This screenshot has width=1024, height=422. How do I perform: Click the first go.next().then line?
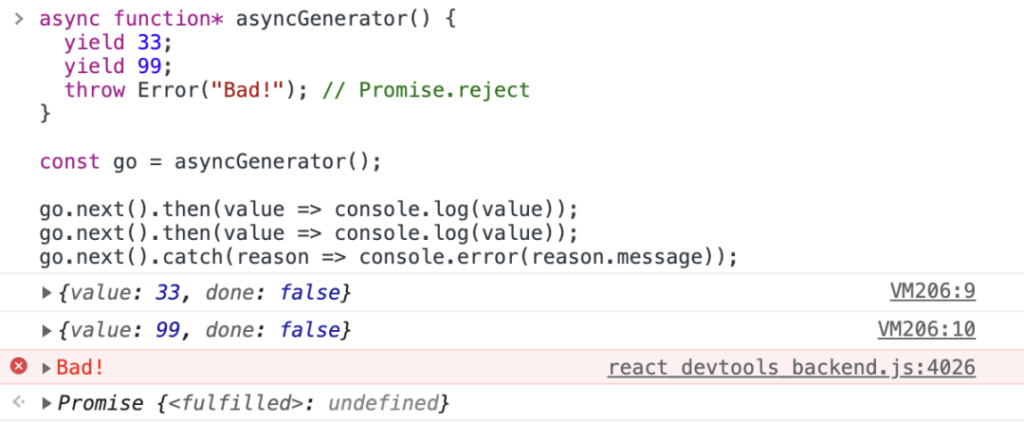click(x=309, y=210)
